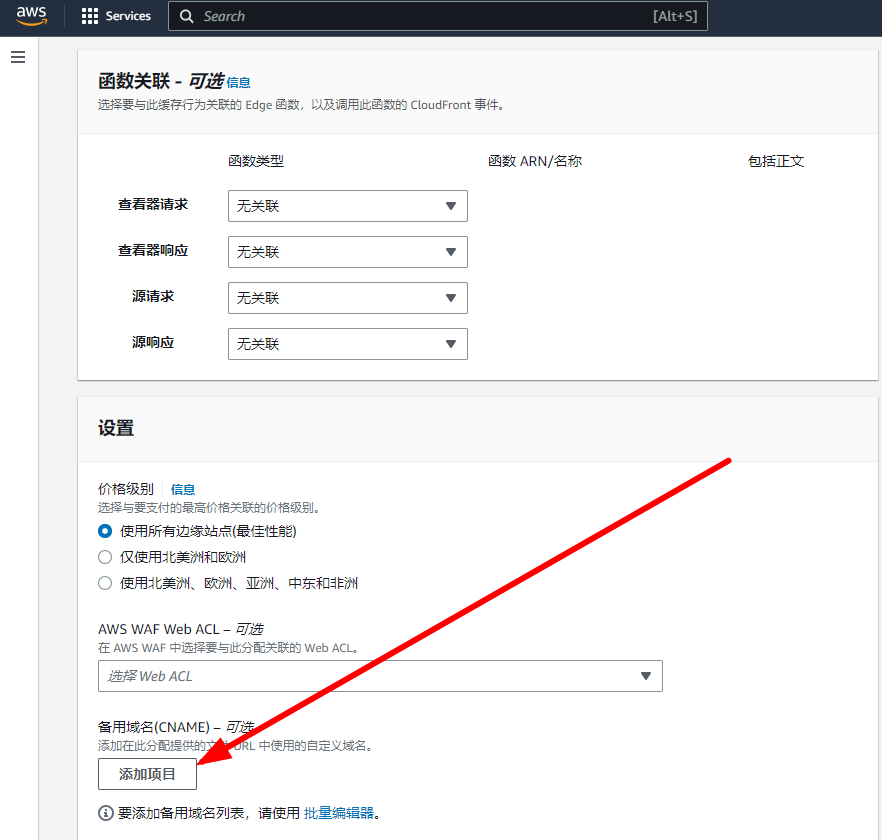This screenshot has height=840, width=882.
Task: Click 信息 next to 函数关联 - 可选
Action: pyautogui.click(x=238, y=82)
